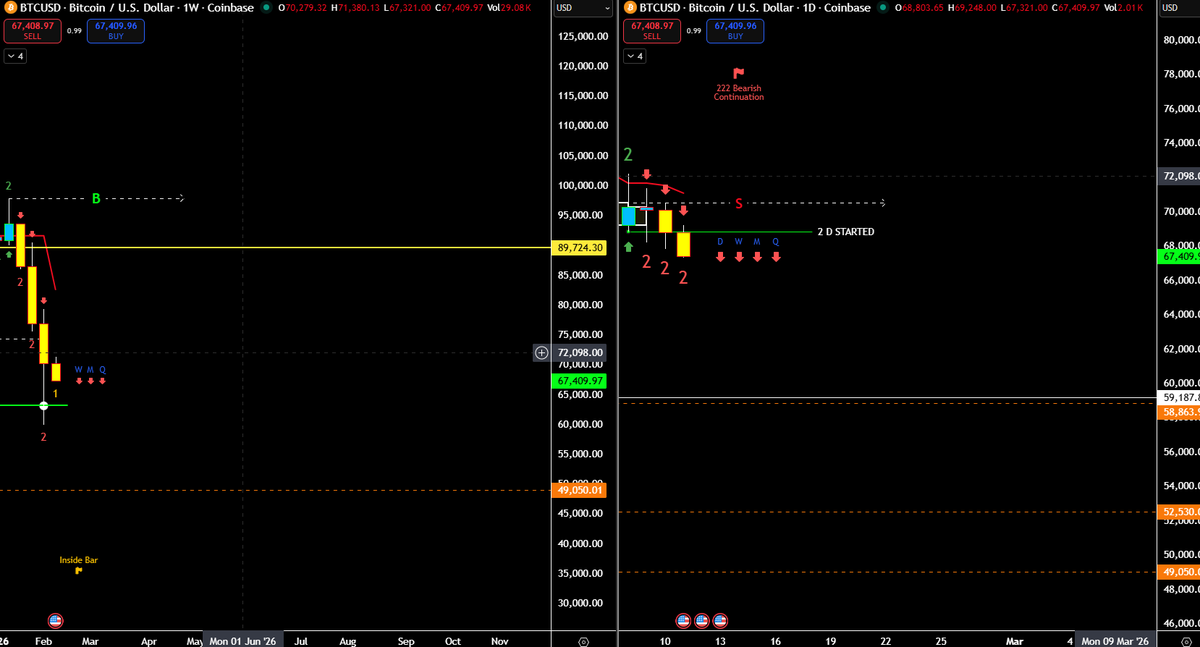
Task: Click the plus icon beside 72,098.00 price label
Action: click(x=542, y=353)
